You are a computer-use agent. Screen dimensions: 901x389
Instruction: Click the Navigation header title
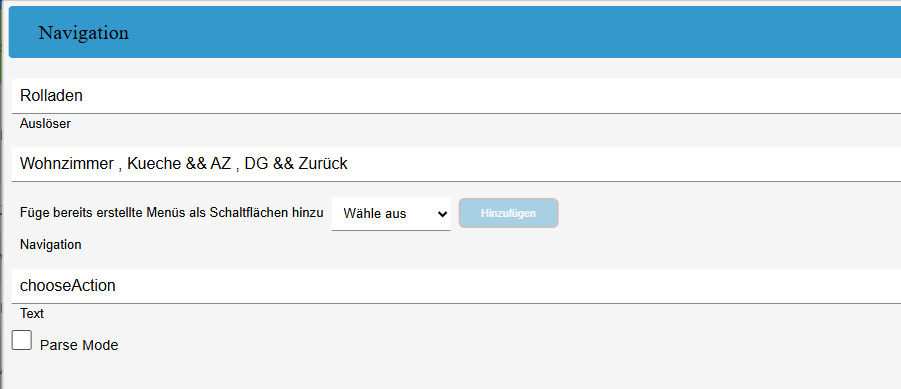[x=84, y=33]
